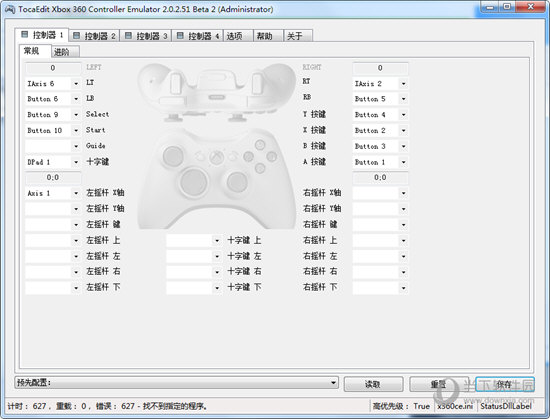Open the 右摇杆 右 dropdown
The width and height of the screenshot is (550, 419).
(x=380, y=272)
